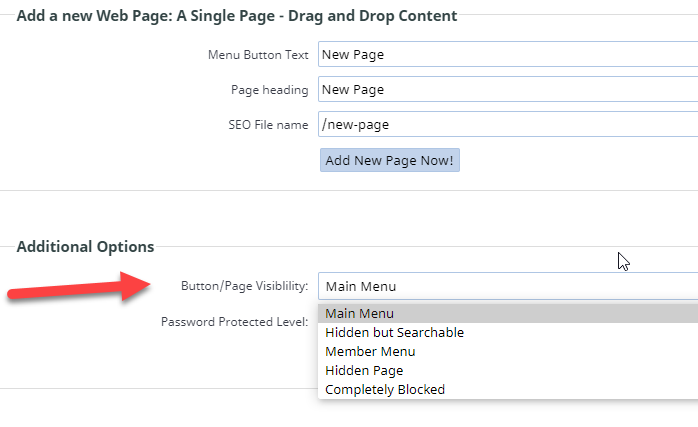Click the Button/Page Visibility label
Screen dimensions: 698x427
click(244, 286)
